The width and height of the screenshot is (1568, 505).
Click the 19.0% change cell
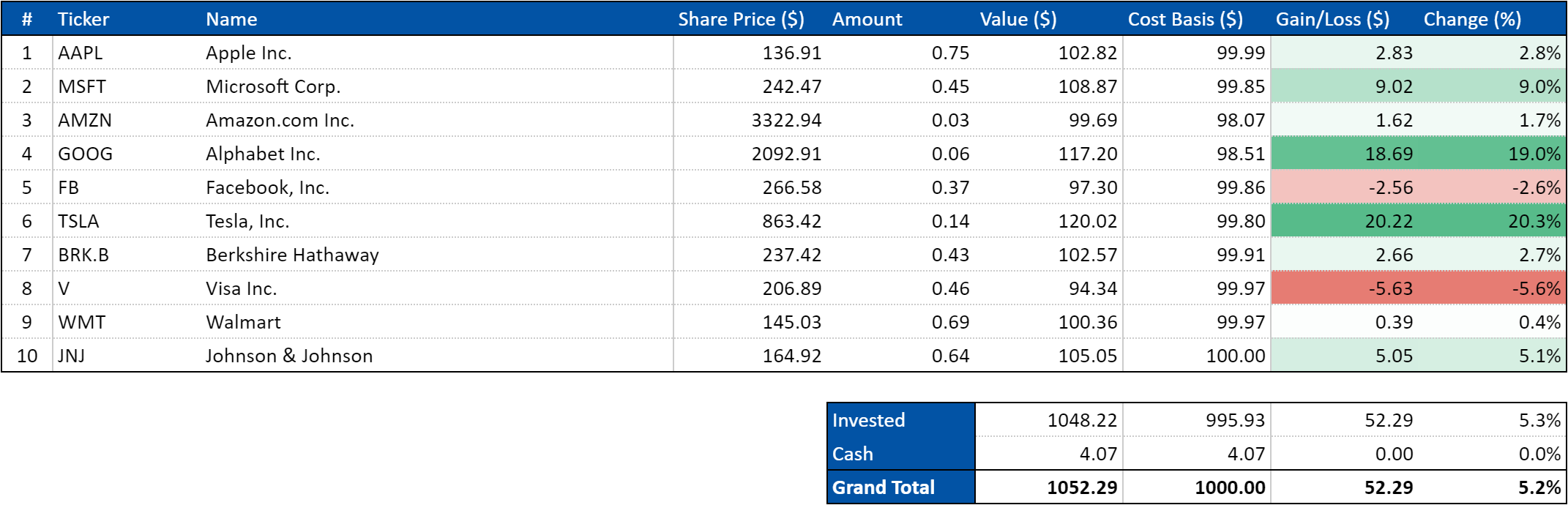coord(1492,154)
